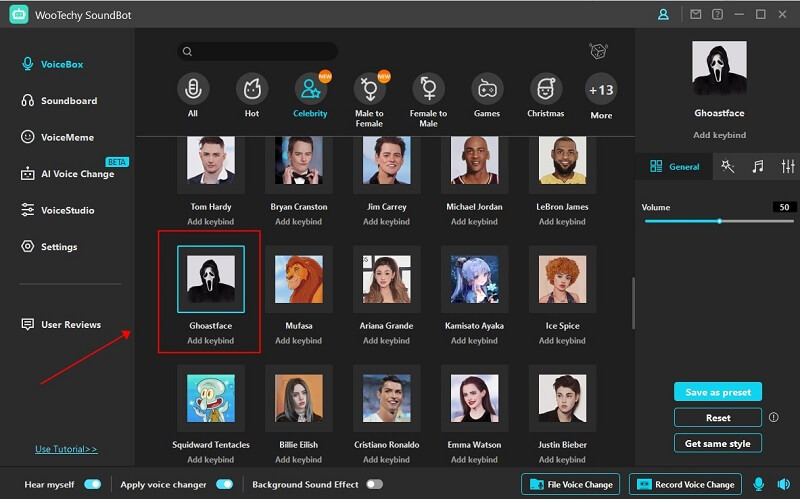Adjust the Volume slider handle
The height and width of the screenshot is (499, 800).
719,221
